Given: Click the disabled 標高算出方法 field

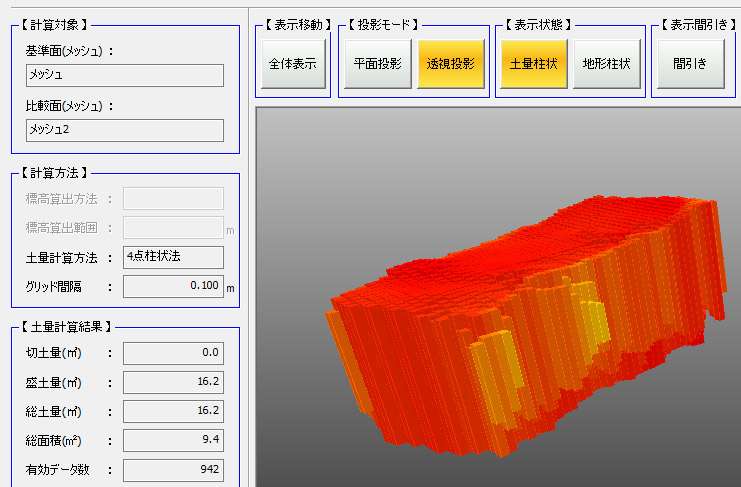Looking at the screenshot, I should pyautogui.click(x=173, y=198).
